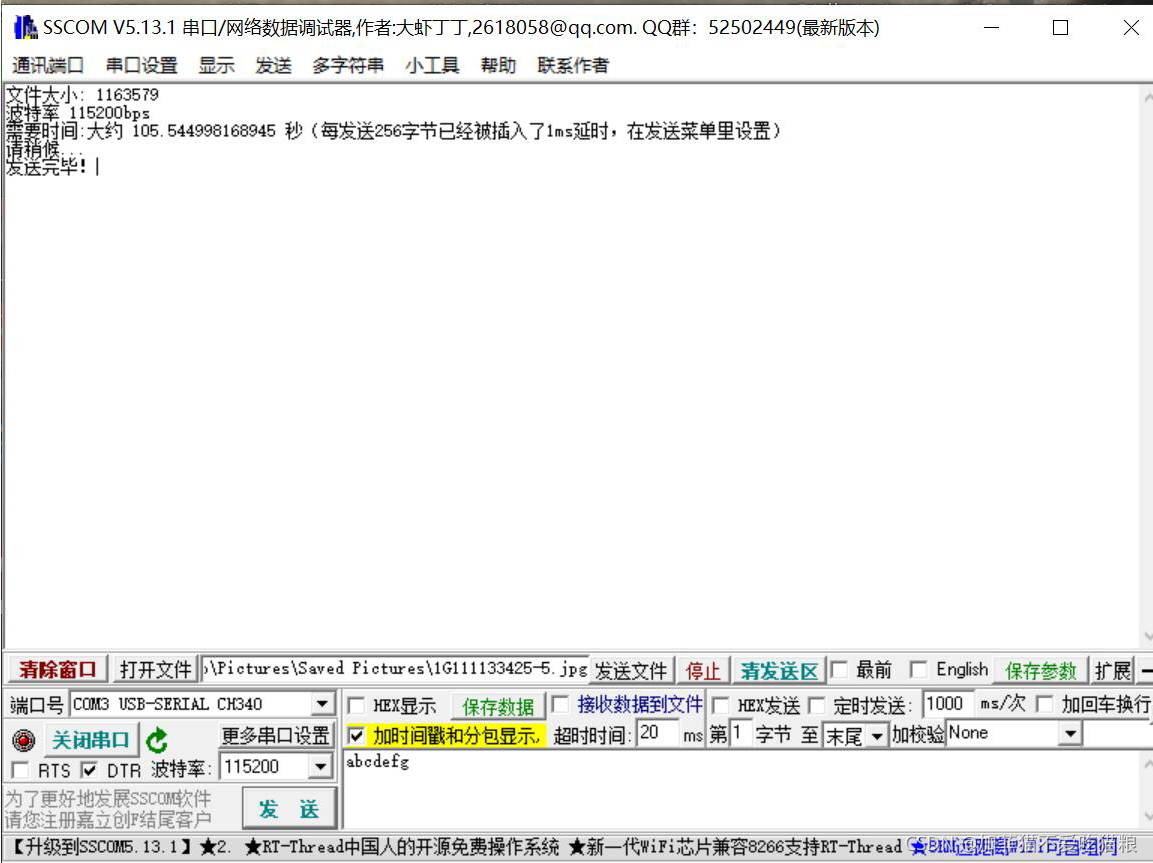The width and height of the screenshot is (1153, 863).
Task: Enable the HEX显示 checkbox
Action: pyautogui.click(x=356, y=706)
